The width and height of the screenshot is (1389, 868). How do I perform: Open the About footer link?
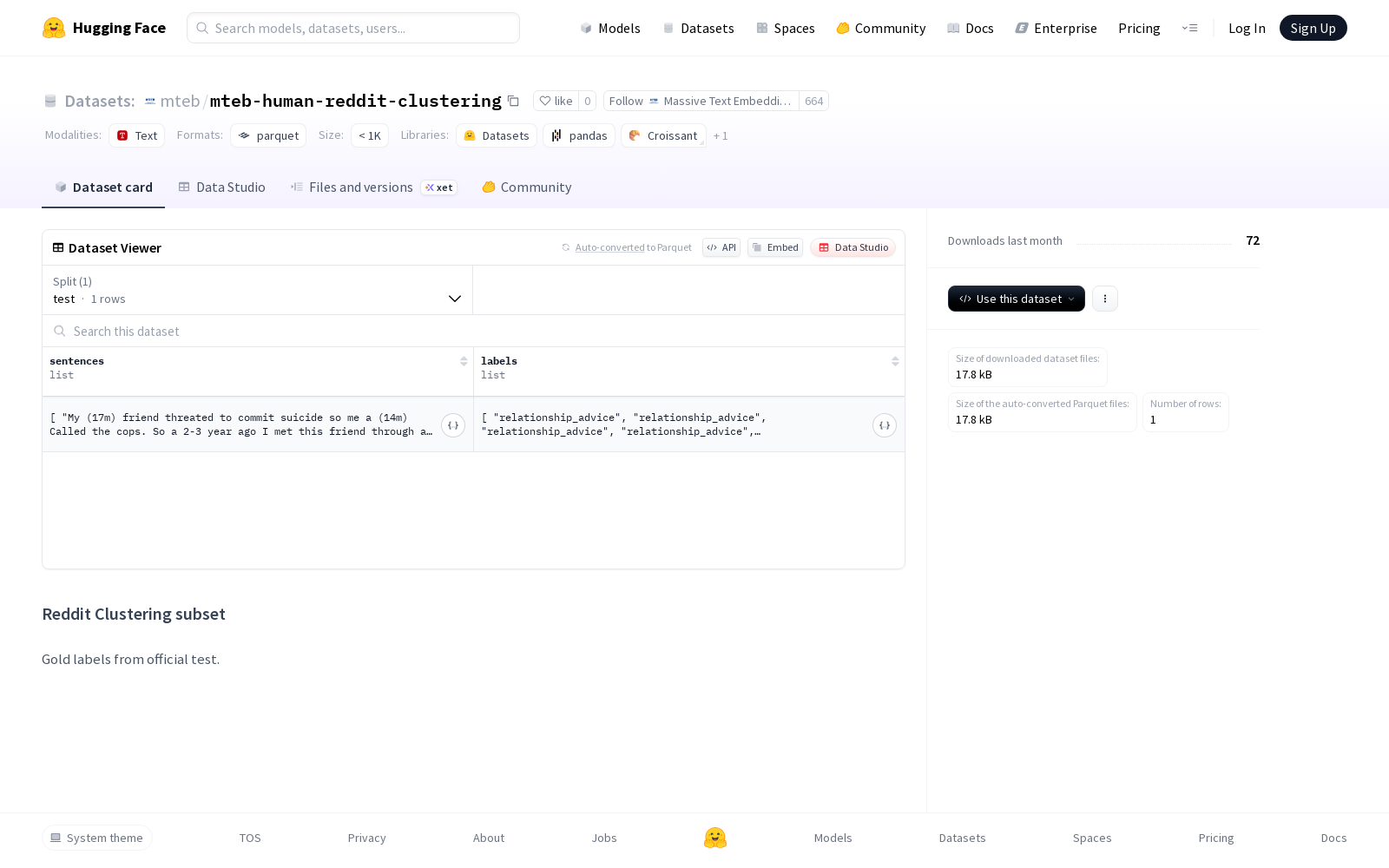(489, 838)
